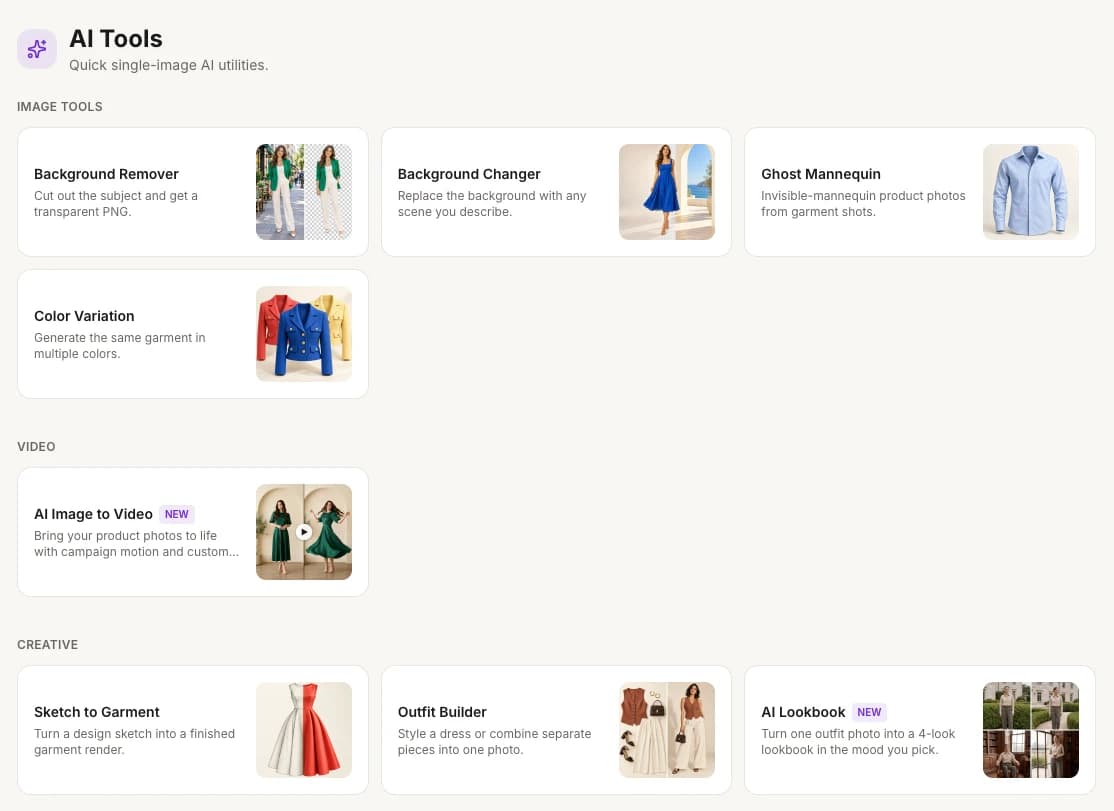Open the Color Variation tool title
1114x811 pixels.
84,316
